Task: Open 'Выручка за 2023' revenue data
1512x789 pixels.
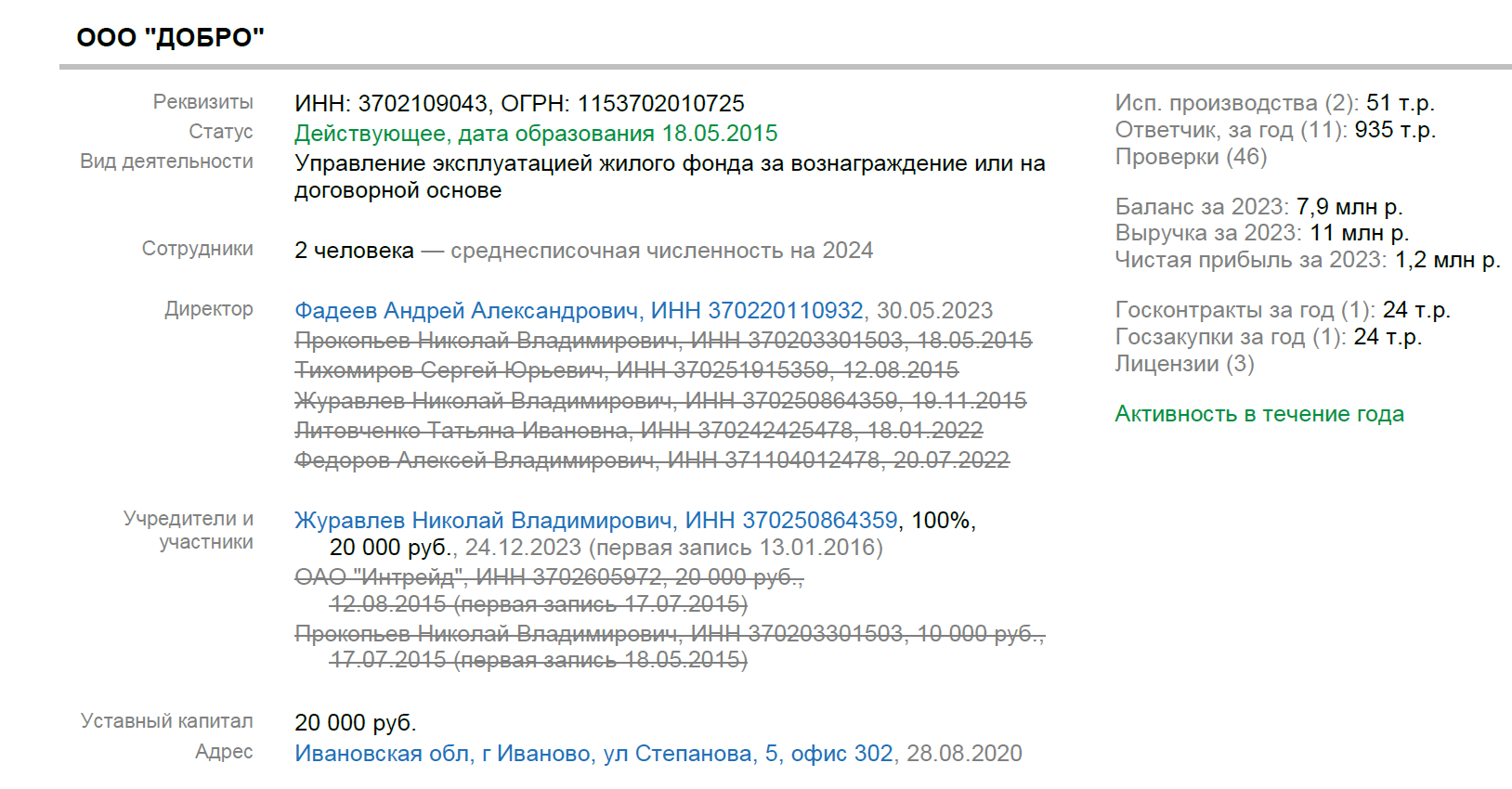Action: click(1208, 233)
